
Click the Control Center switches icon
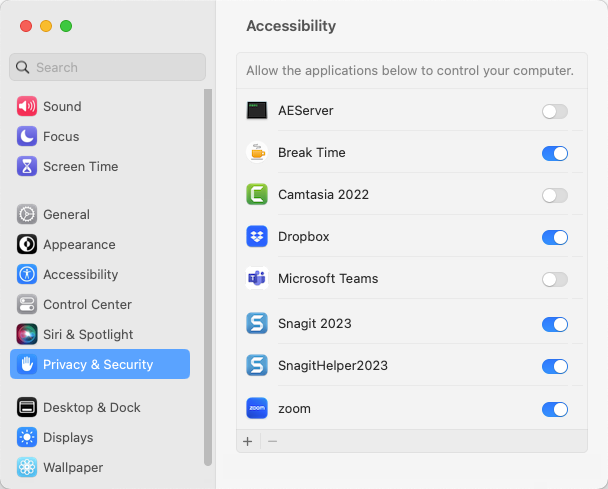[x=27, y=304]
